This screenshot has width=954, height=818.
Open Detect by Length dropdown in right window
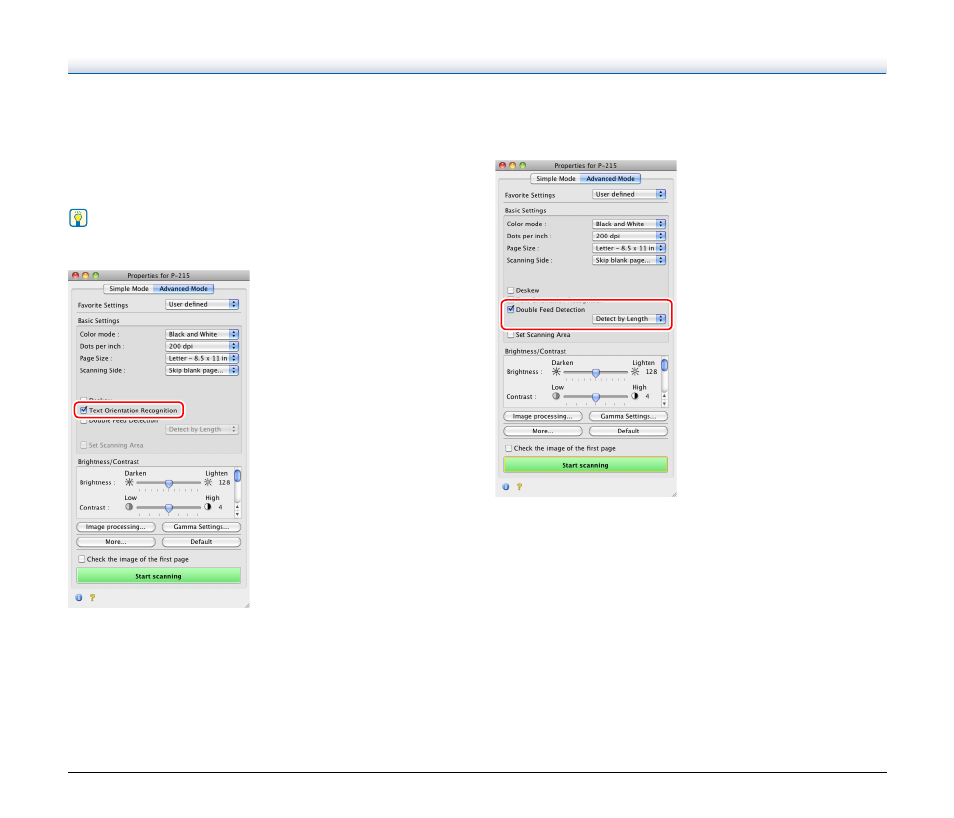629,319
